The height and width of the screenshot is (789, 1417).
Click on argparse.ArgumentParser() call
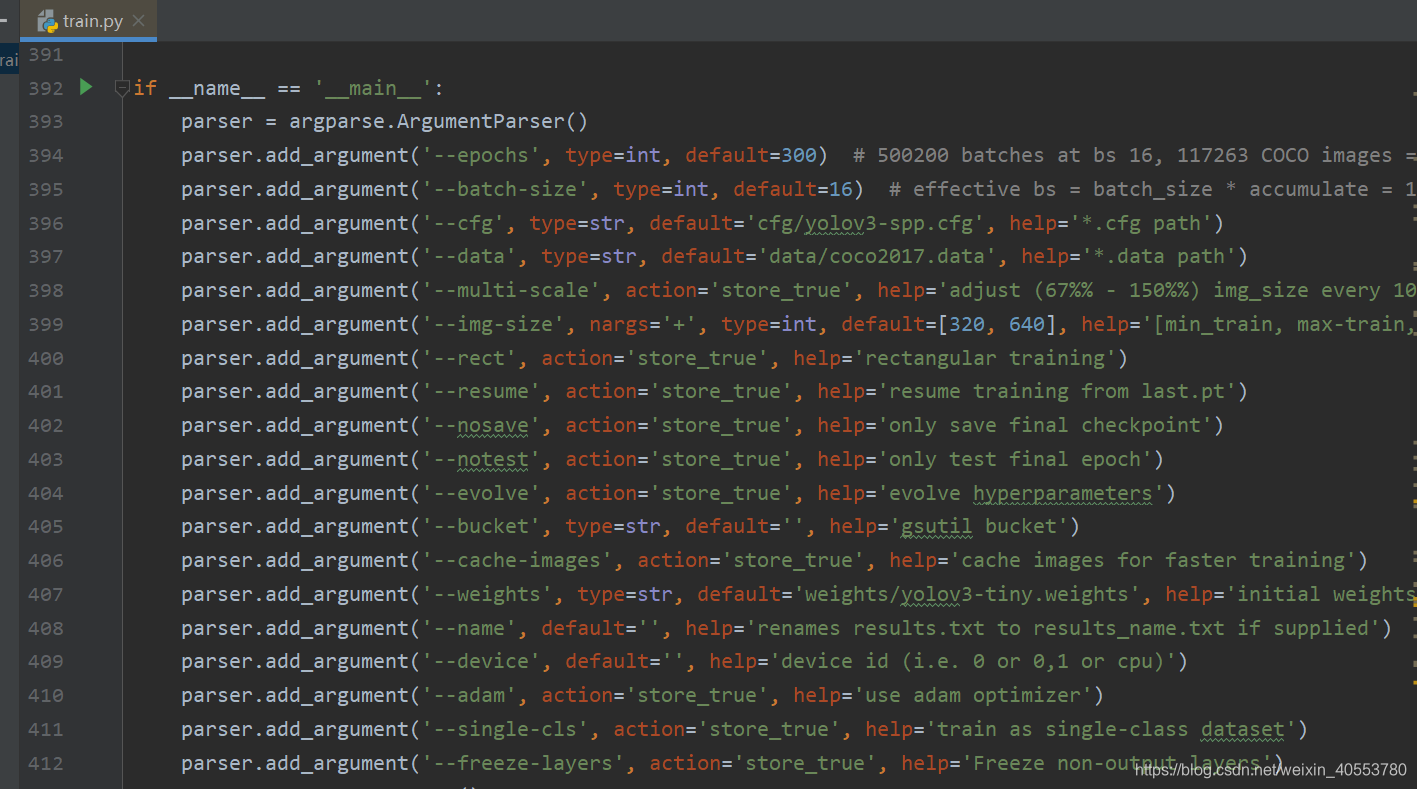pos(439,122)
